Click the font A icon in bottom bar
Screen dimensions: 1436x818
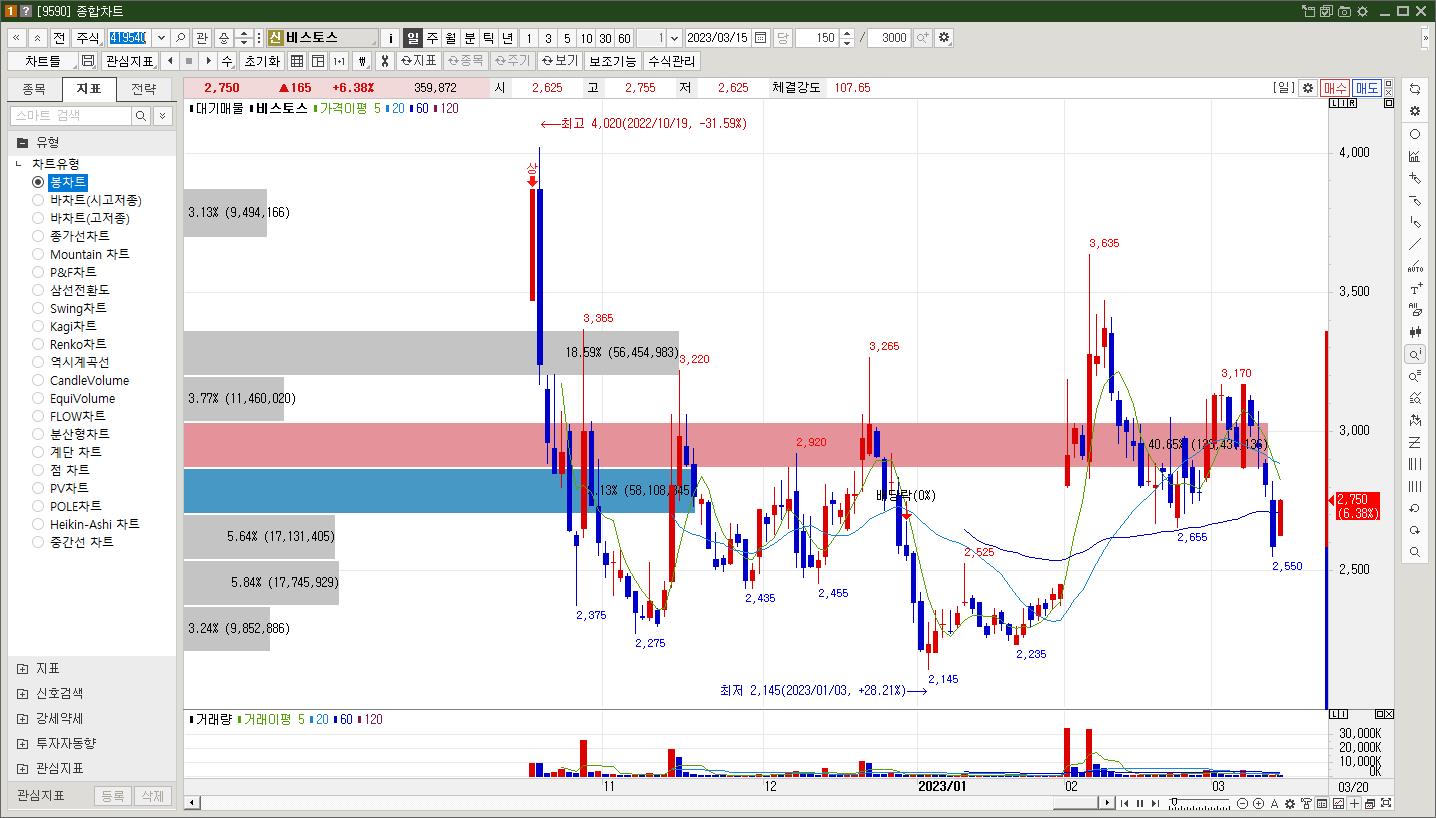tap(1274, 804)
